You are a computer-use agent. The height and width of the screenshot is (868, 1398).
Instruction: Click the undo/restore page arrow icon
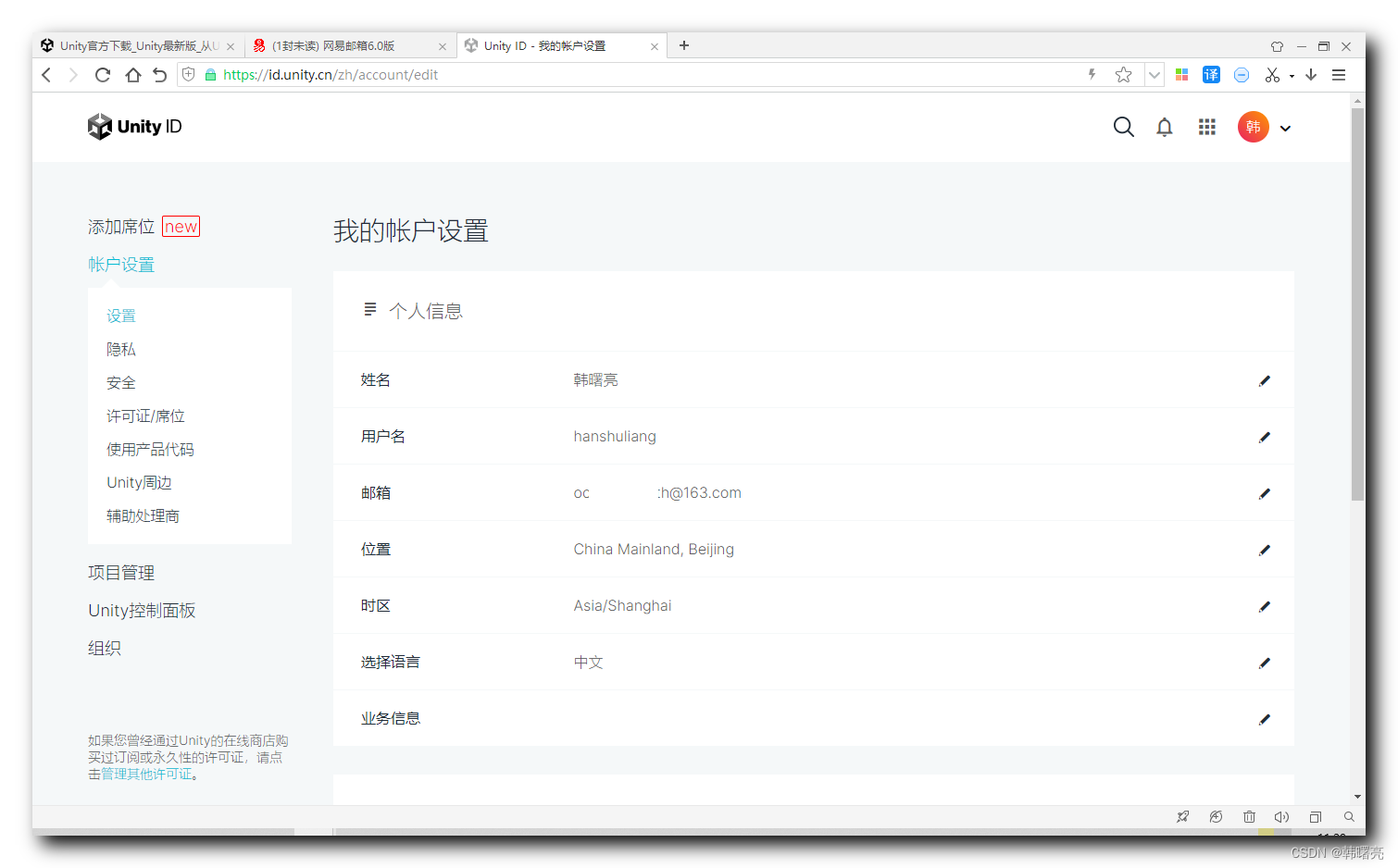pos(159,75)
